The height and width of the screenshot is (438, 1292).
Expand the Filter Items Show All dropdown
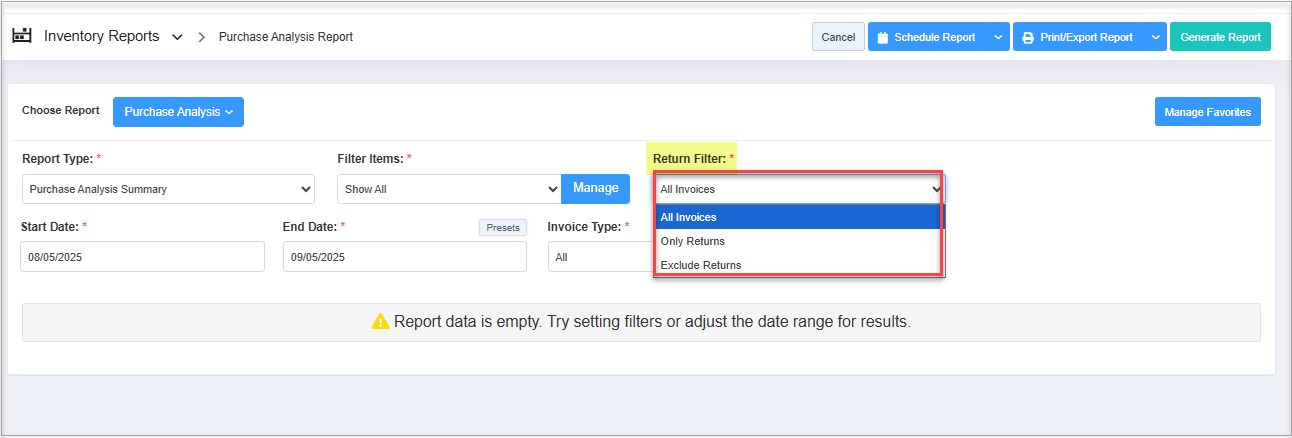(x=449, y=189)
